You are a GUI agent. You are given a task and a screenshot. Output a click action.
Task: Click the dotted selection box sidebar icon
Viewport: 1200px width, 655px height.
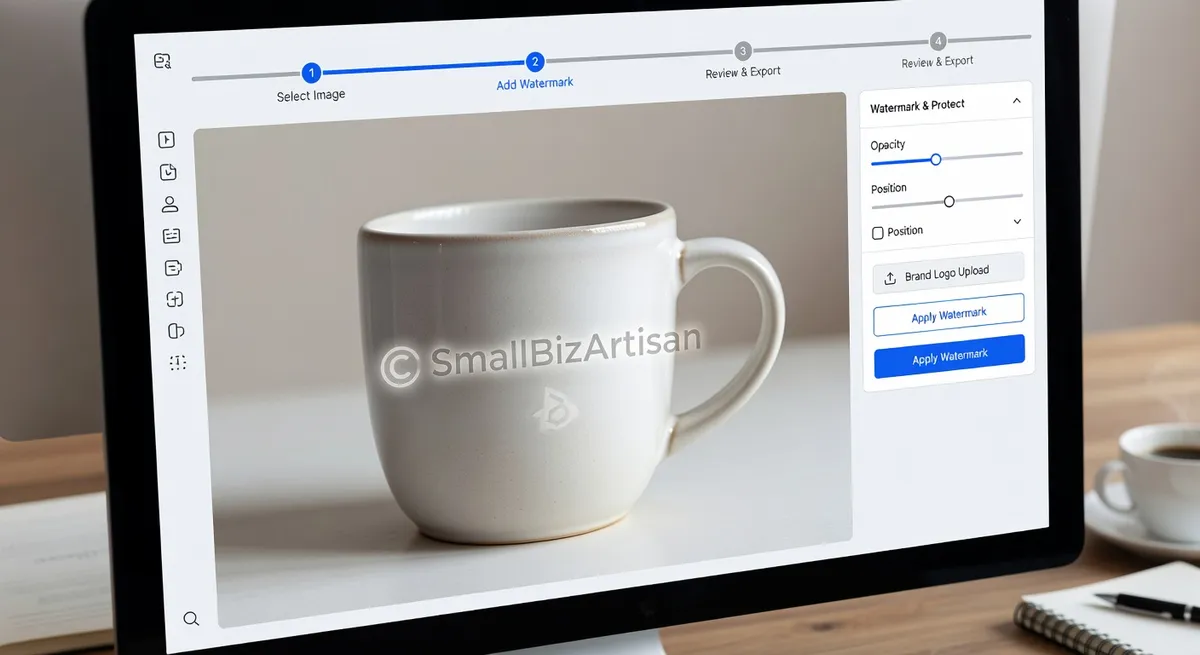178,362
